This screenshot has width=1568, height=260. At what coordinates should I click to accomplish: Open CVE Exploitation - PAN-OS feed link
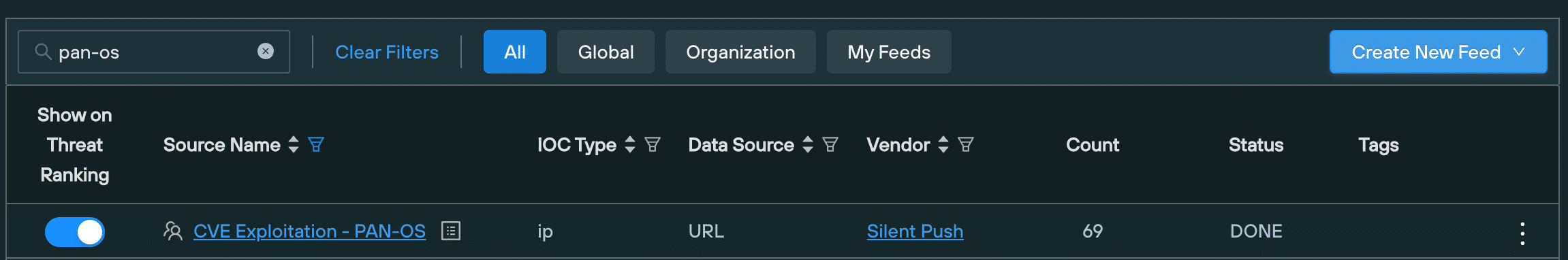click(309, 231)
